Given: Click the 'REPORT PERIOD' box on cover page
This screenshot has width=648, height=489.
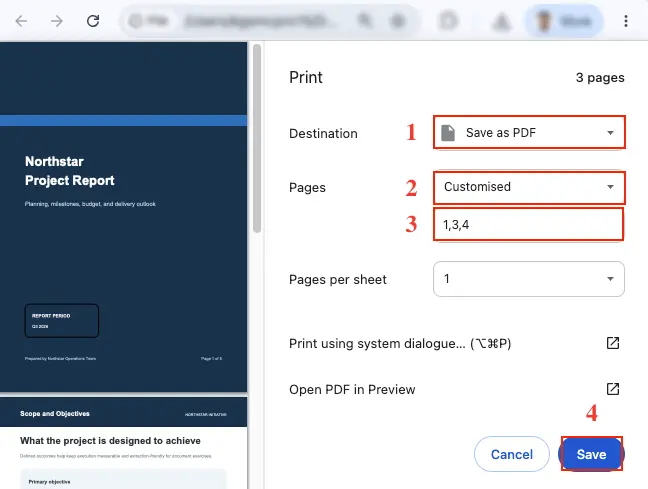Looking at the screenshot, I should 62,321.
